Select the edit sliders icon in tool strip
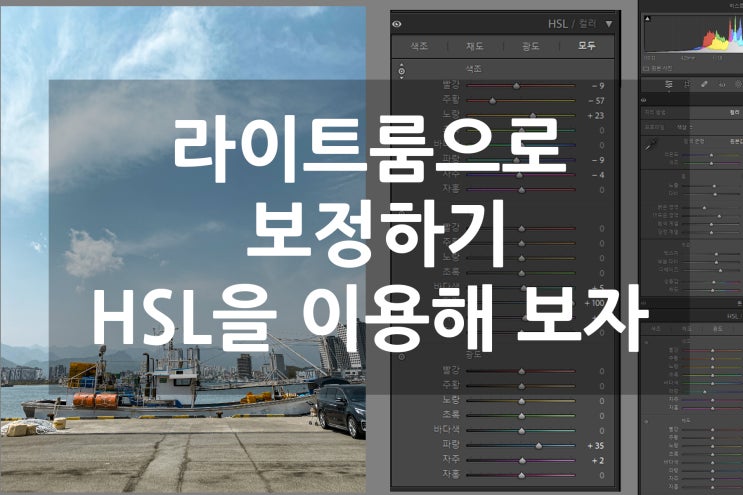 [669, 86]
